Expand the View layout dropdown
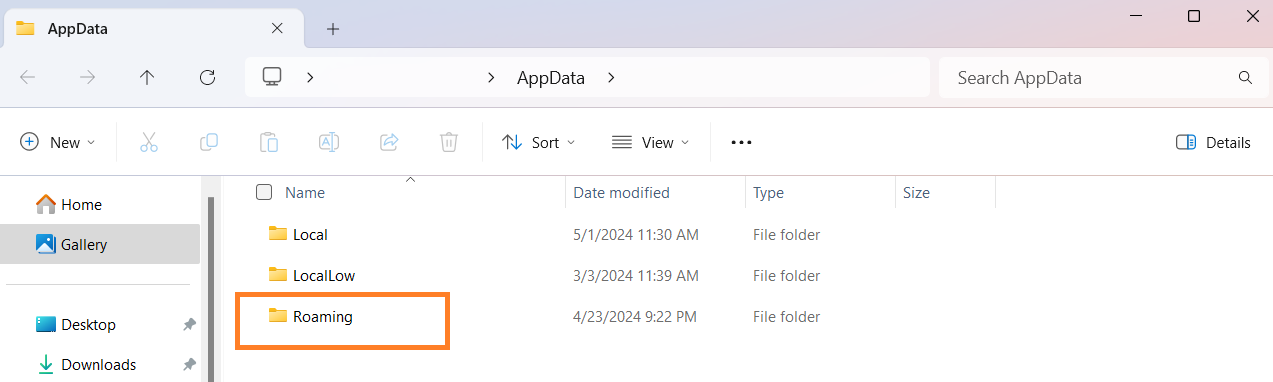This screenshot has width=1273, height=382. [651, 142]
